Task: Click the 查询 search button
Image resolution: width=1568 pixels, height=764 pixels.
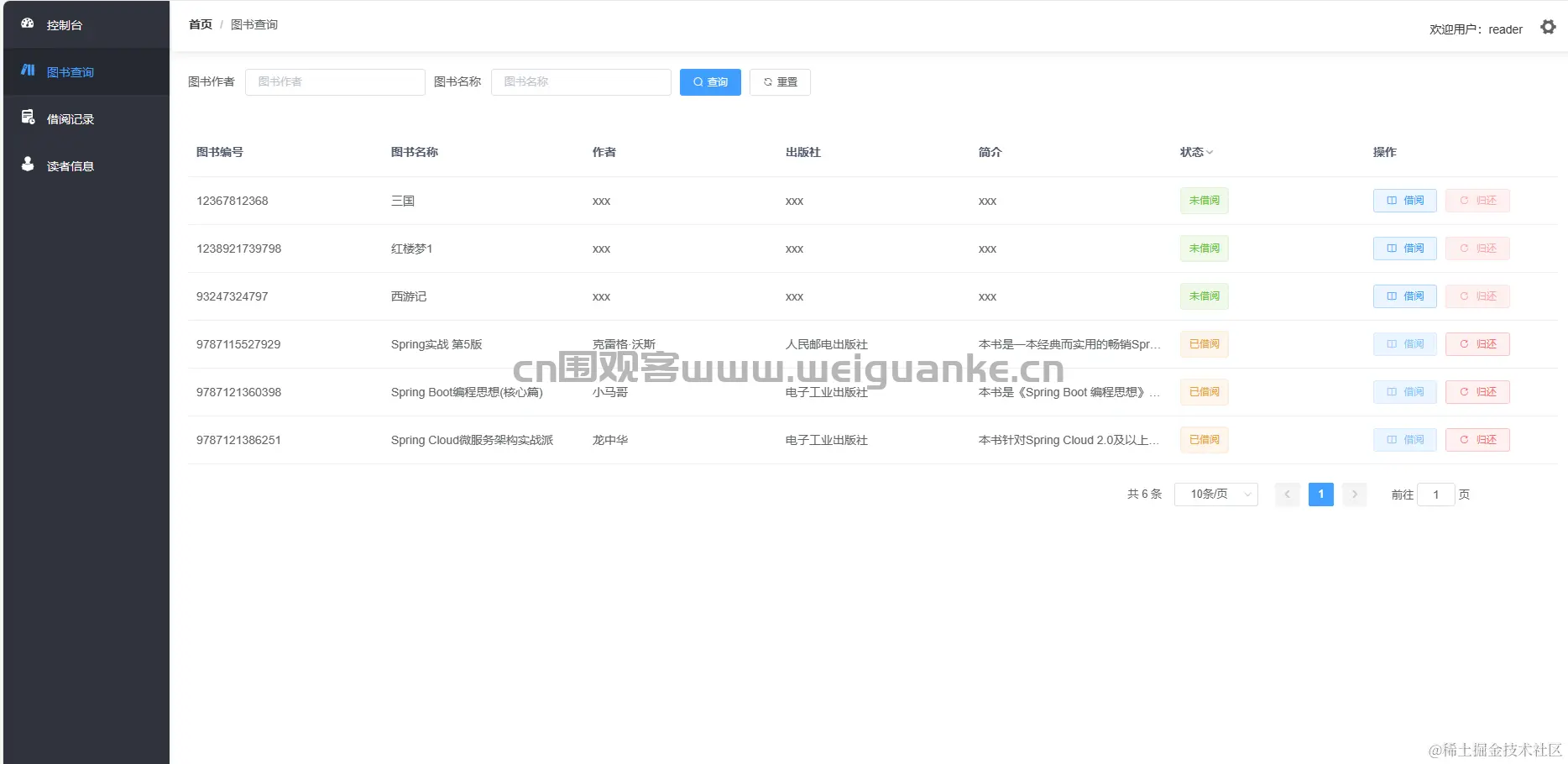Action: (710, 82)
